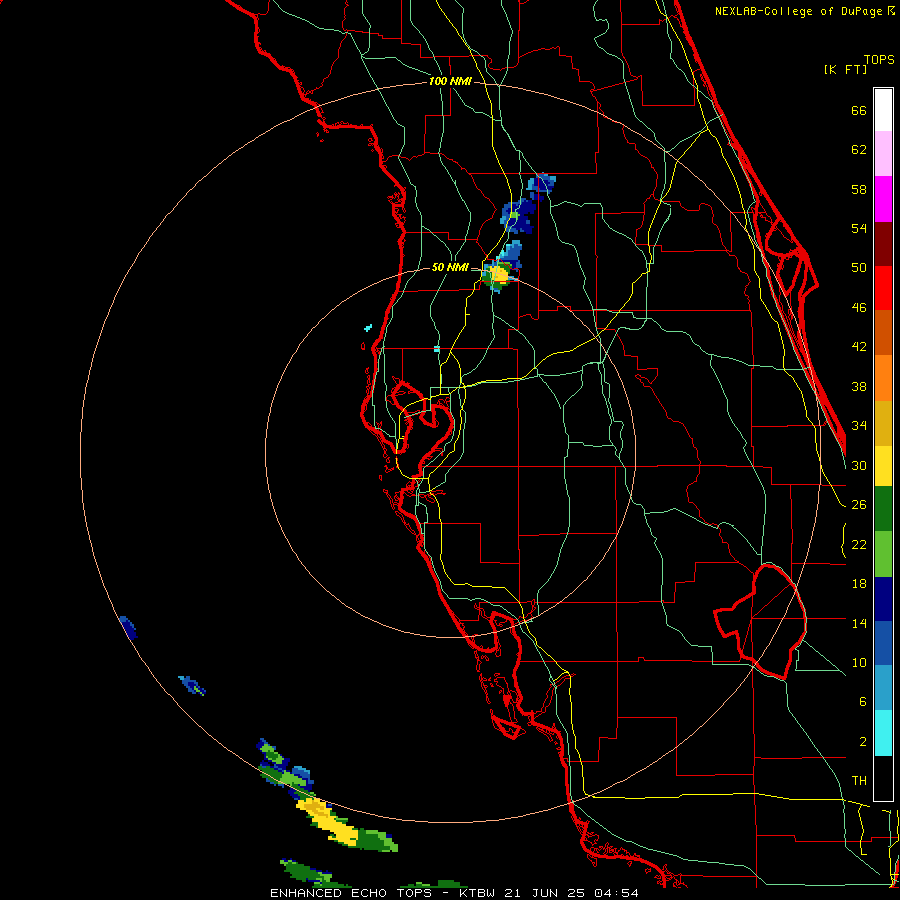The image size is (900, 900).
Task: Select the 66 legend value
Action: (x=859, y=111)
